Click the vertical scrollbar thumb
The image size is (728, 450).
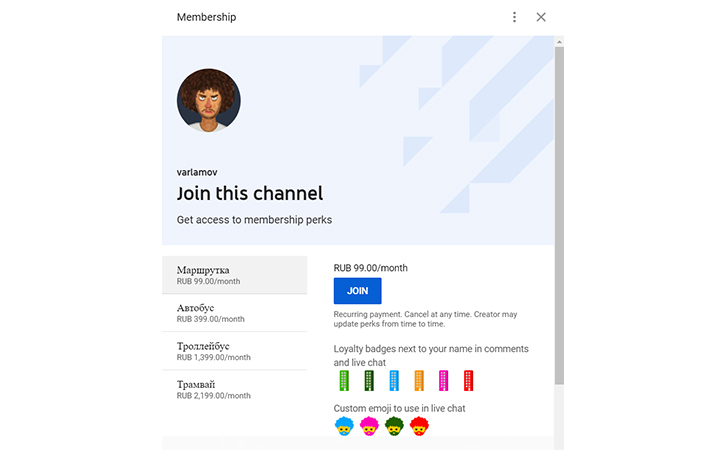click(559, 215)
